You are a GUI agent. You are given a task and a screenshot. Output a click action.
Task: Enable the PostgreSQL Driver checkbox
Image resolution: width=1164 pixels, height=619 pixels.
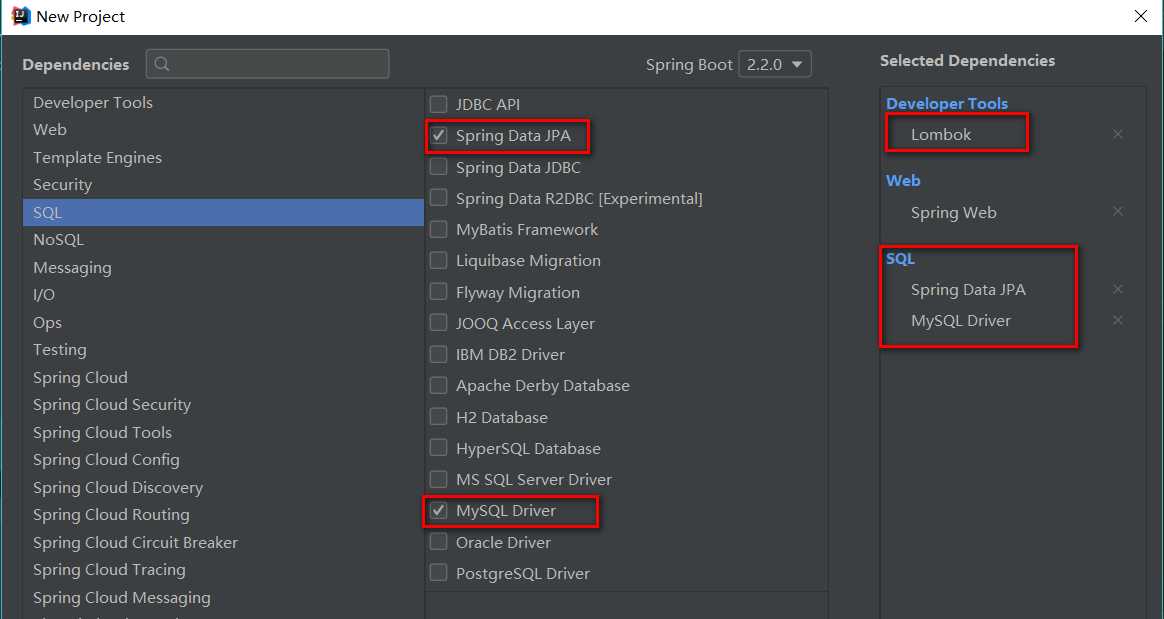click(438, 573)
